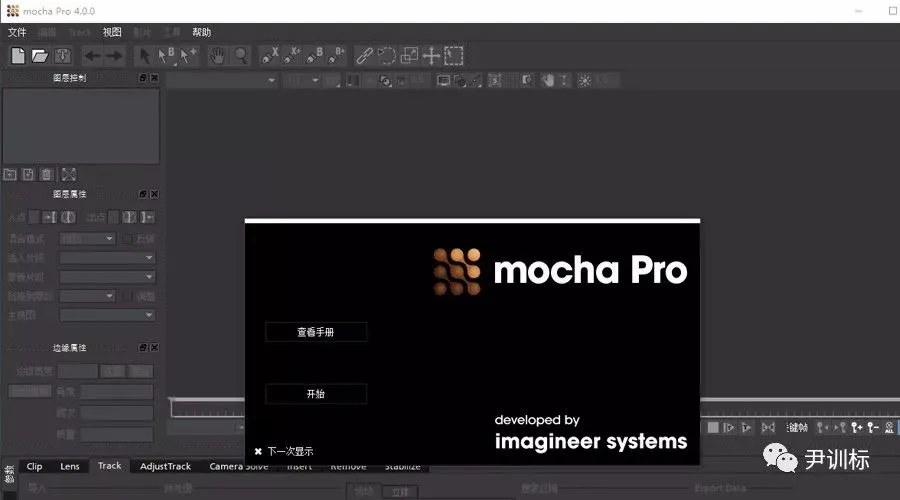
Task: Click the edge width input field
Action: pyautogui.click(x=77, y=371)
